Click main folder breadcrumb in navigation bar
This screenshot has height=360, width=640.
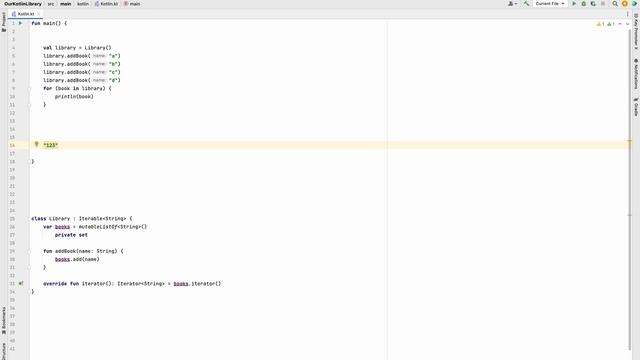pos(65,4)
